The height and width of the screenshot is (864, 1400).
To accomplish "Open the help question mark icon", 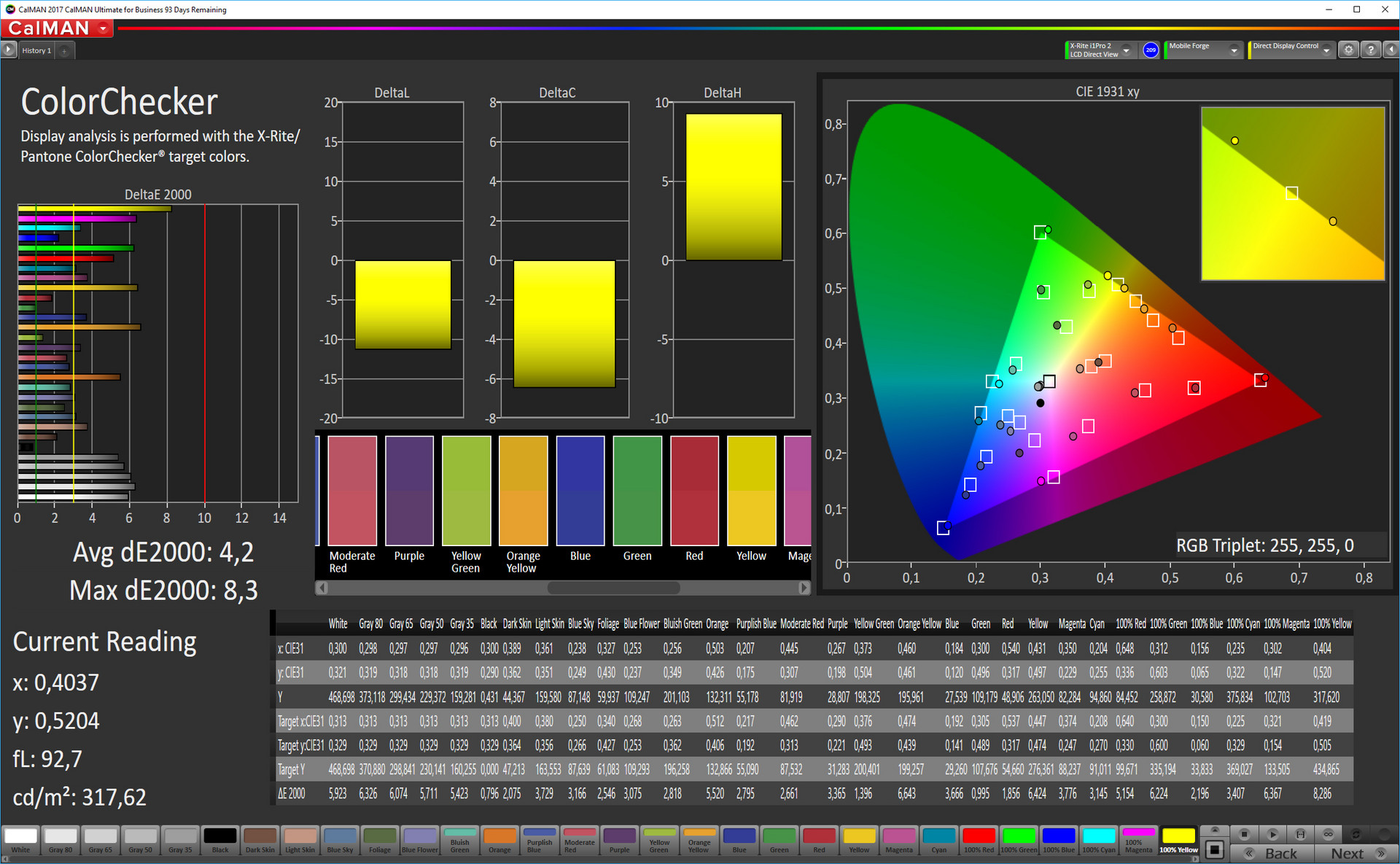I will click(x=1371, y=50).
